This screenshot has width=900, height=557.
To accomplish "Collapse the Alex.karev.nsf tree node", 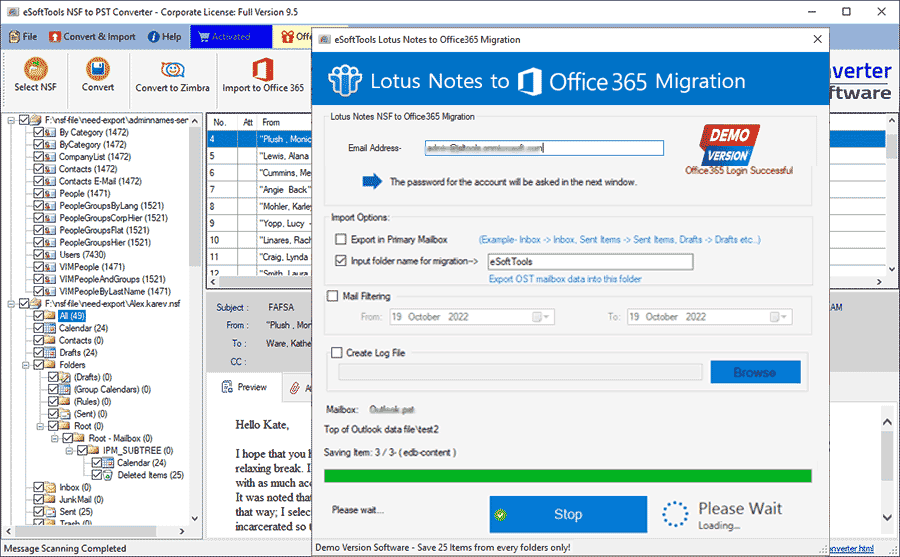I will coord(11,303).
